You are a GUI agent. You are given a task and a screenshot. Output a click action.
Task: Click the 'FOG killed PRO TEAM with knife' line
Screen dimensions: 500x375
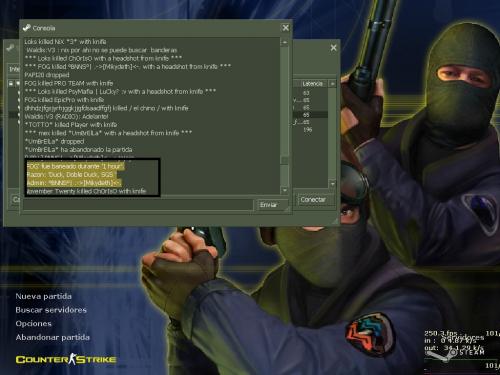pos(69,83)
